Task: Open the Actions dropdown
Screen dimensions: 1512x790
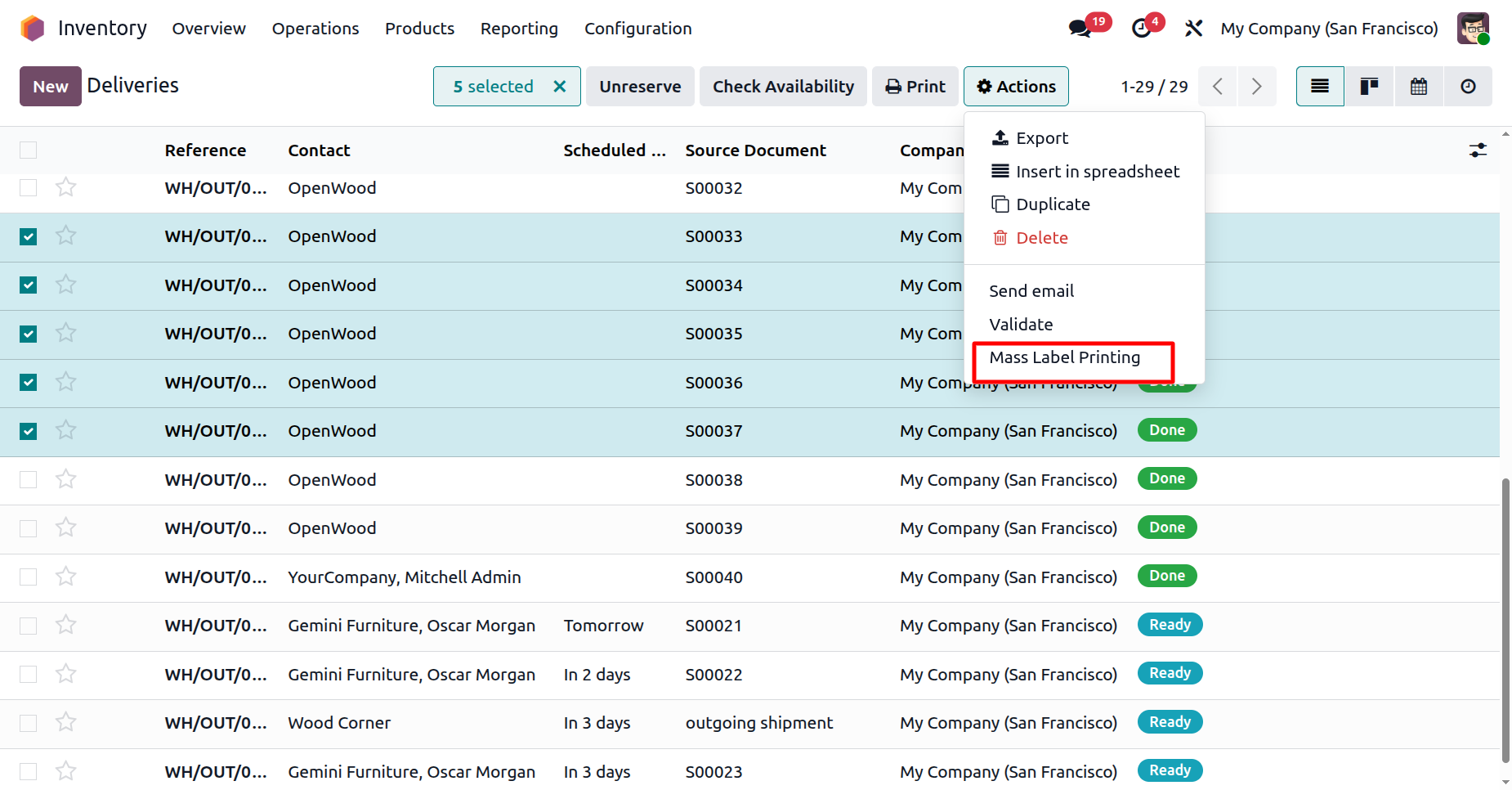Action: point(1016,87)
